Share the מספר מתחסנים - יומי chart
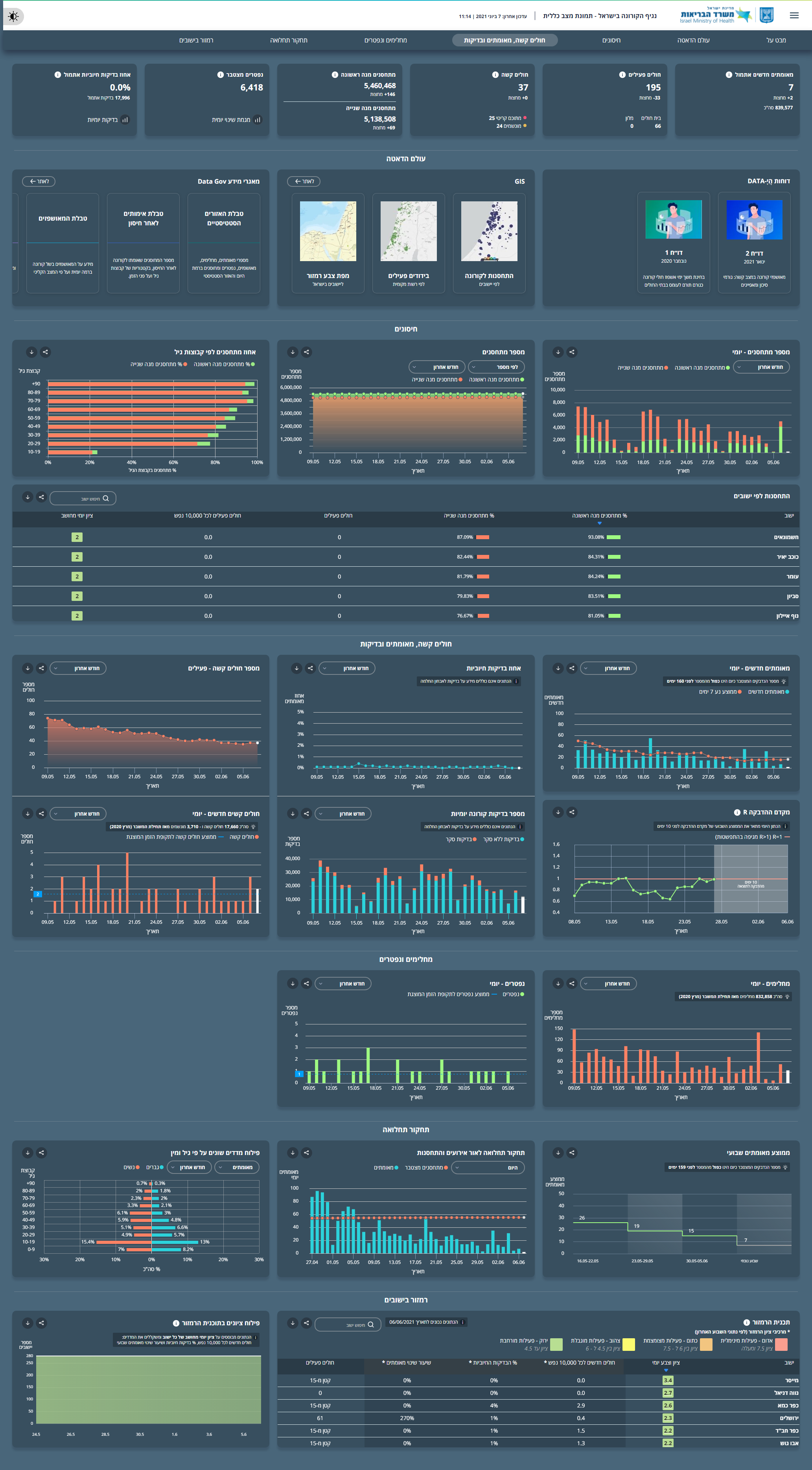The height and width of the screenshot is (1470, 812). tap(572, 352)
